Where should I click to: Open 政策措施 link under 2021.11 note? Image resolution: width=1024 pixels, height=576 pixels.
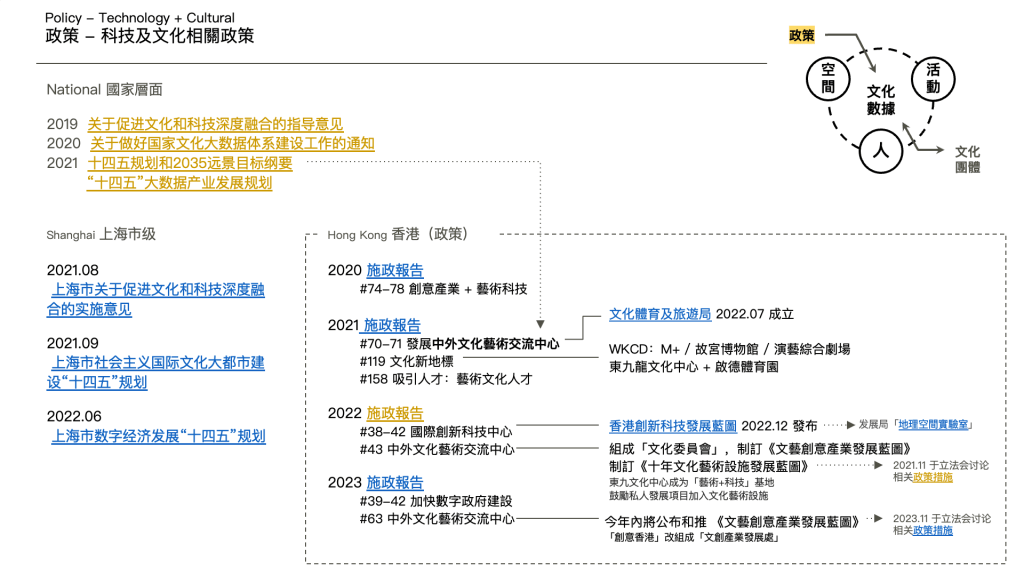coord(932,477)
